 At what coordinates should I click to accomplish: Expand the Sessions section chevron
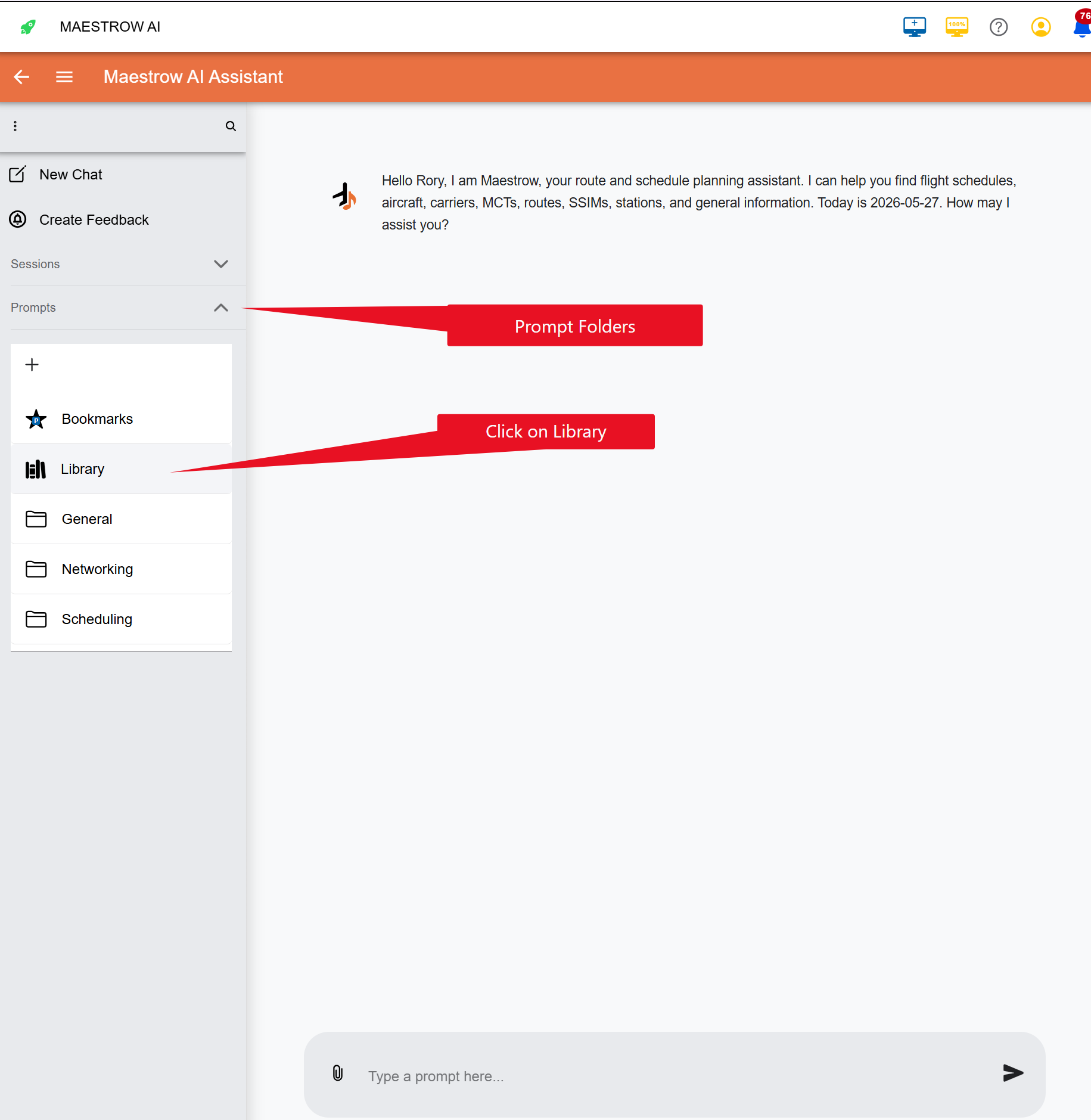pos(221,264)
